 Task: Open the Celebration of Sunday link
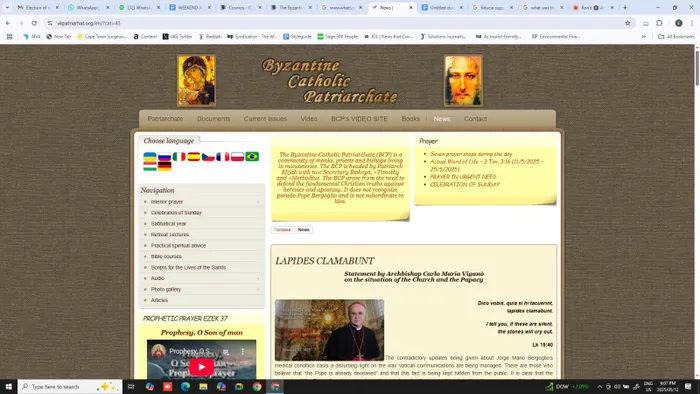tap(176, 213)
